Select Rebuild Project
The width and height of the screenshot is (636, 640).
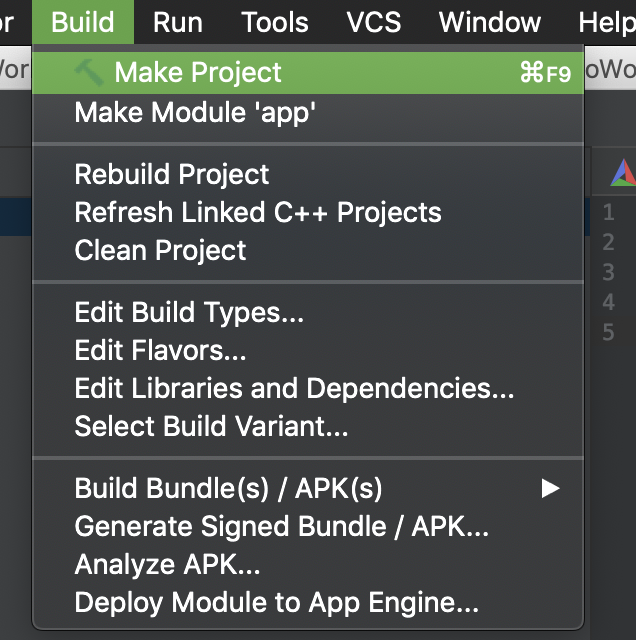click(x=172, y=175)
